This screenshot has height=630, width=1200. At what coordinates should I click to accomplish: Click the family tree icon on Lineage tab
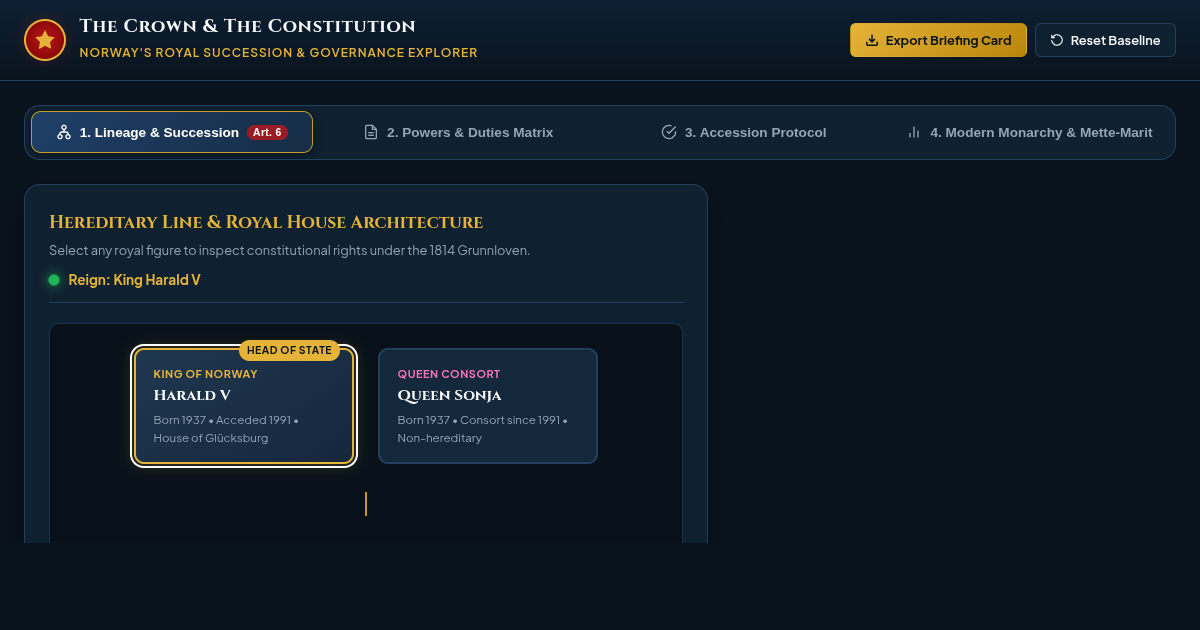pos(64,132)
